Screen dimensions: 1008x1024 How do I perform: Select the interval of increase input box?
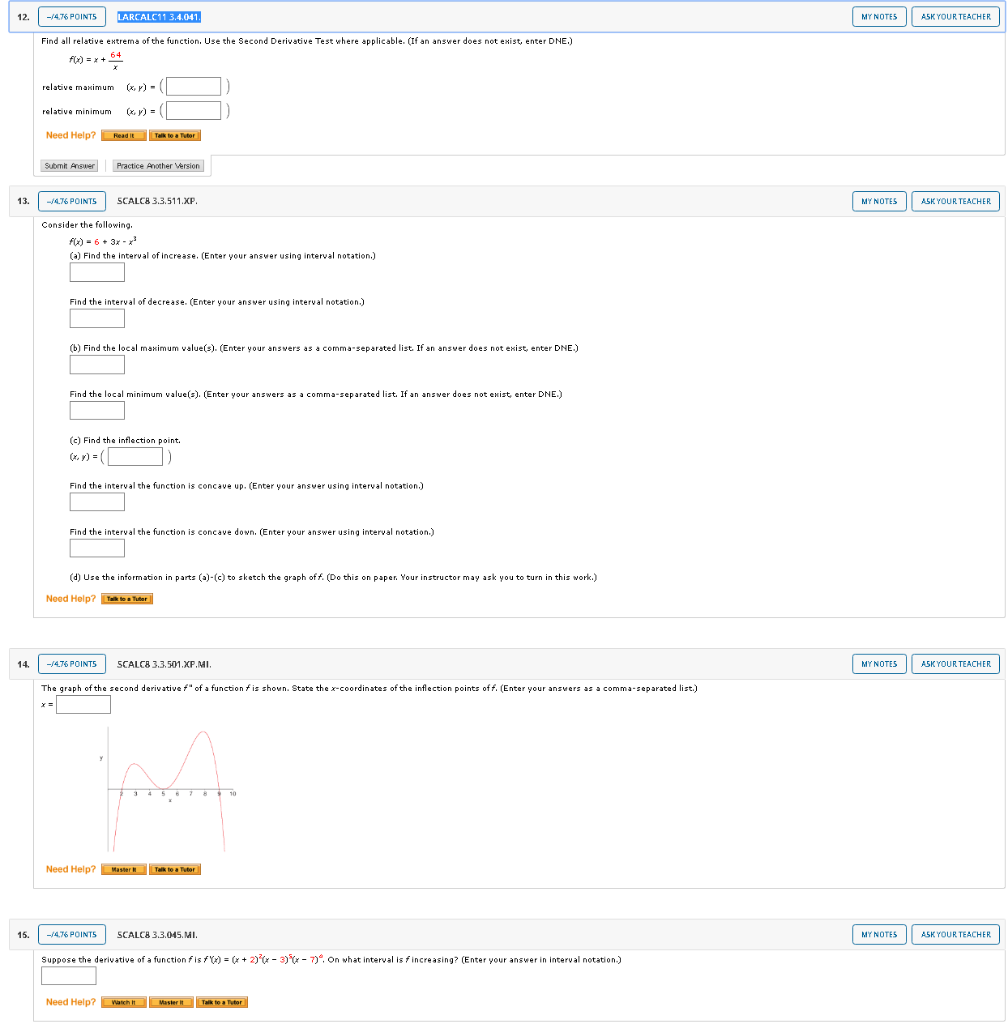(96, 272)
